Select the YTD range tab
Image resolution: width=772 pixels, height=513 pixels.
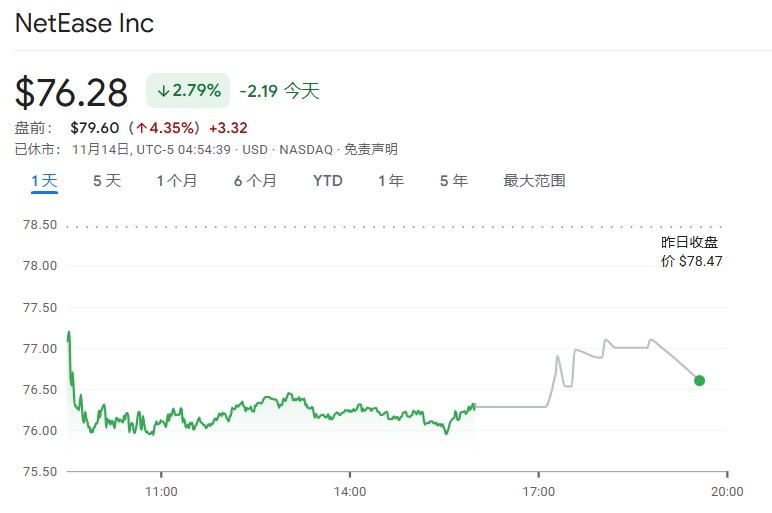[327, 181]
